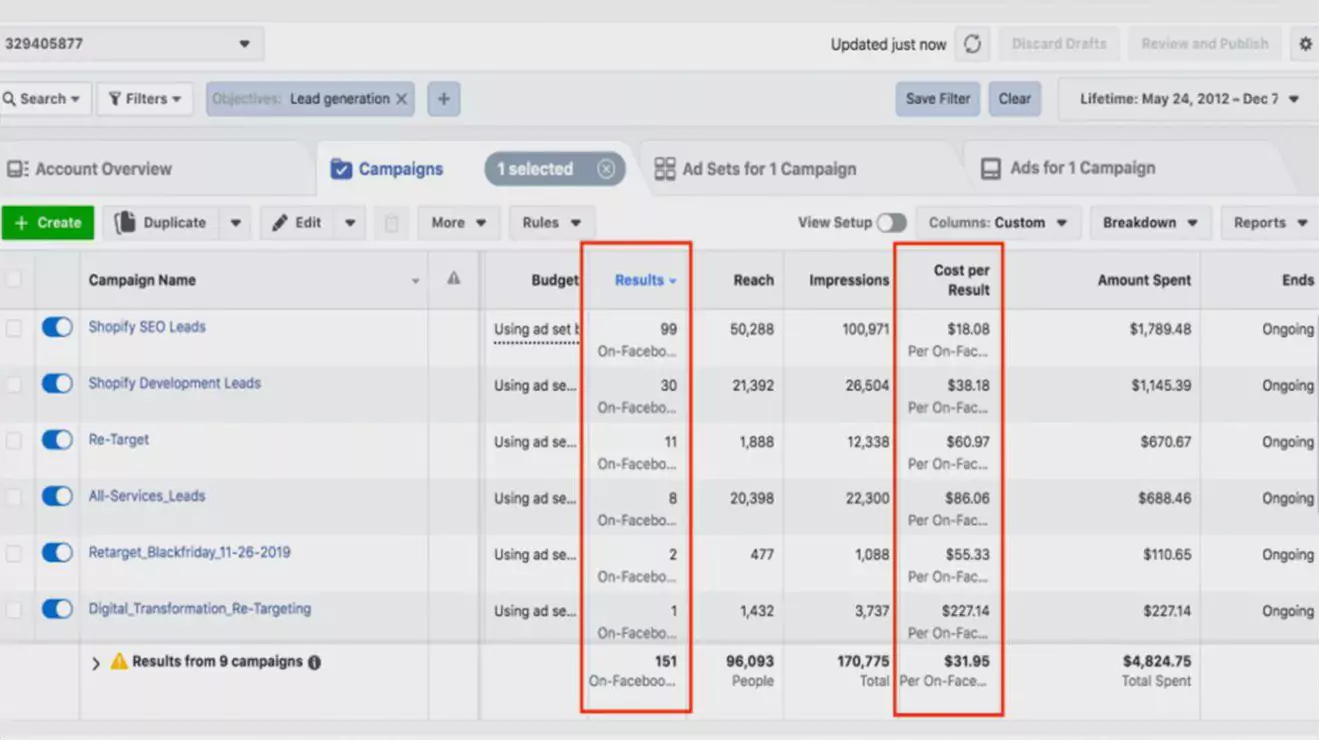This screenshot has width=1319, height=740.
Task: Disable the Re-Target campaign toggle
Action: [x=57, y=440]
